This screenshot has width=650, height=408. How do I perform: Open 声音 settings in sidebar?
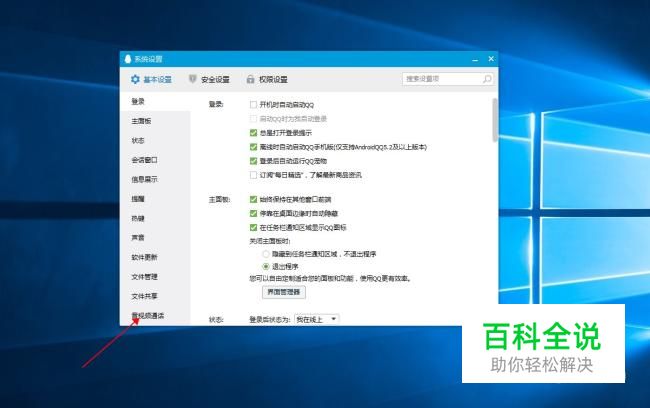click(138, 238)
